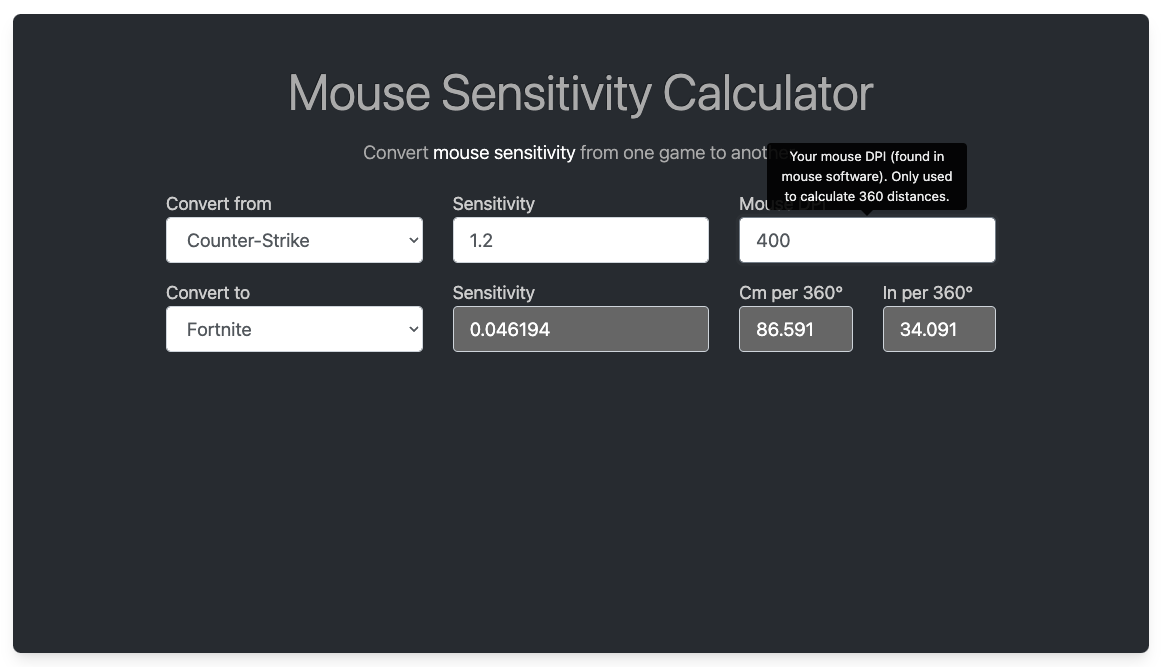Click the 'Convert to' label
The image size is (1164, 667).
207,293
